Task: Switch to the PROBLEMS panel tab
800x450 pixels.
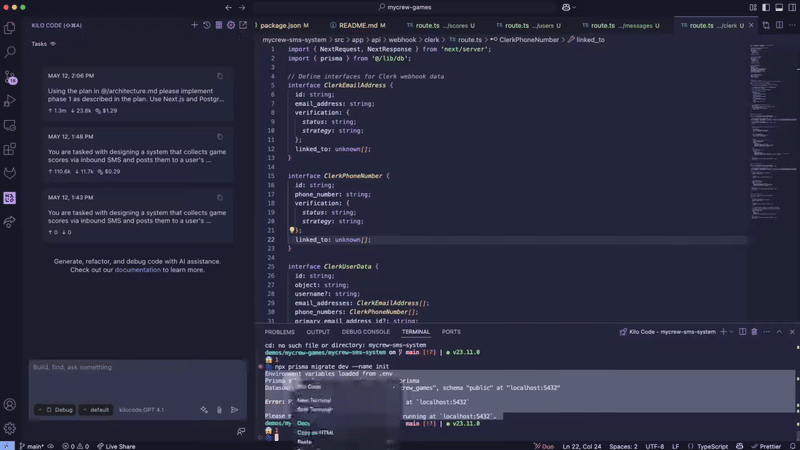Action: point(280,332)
